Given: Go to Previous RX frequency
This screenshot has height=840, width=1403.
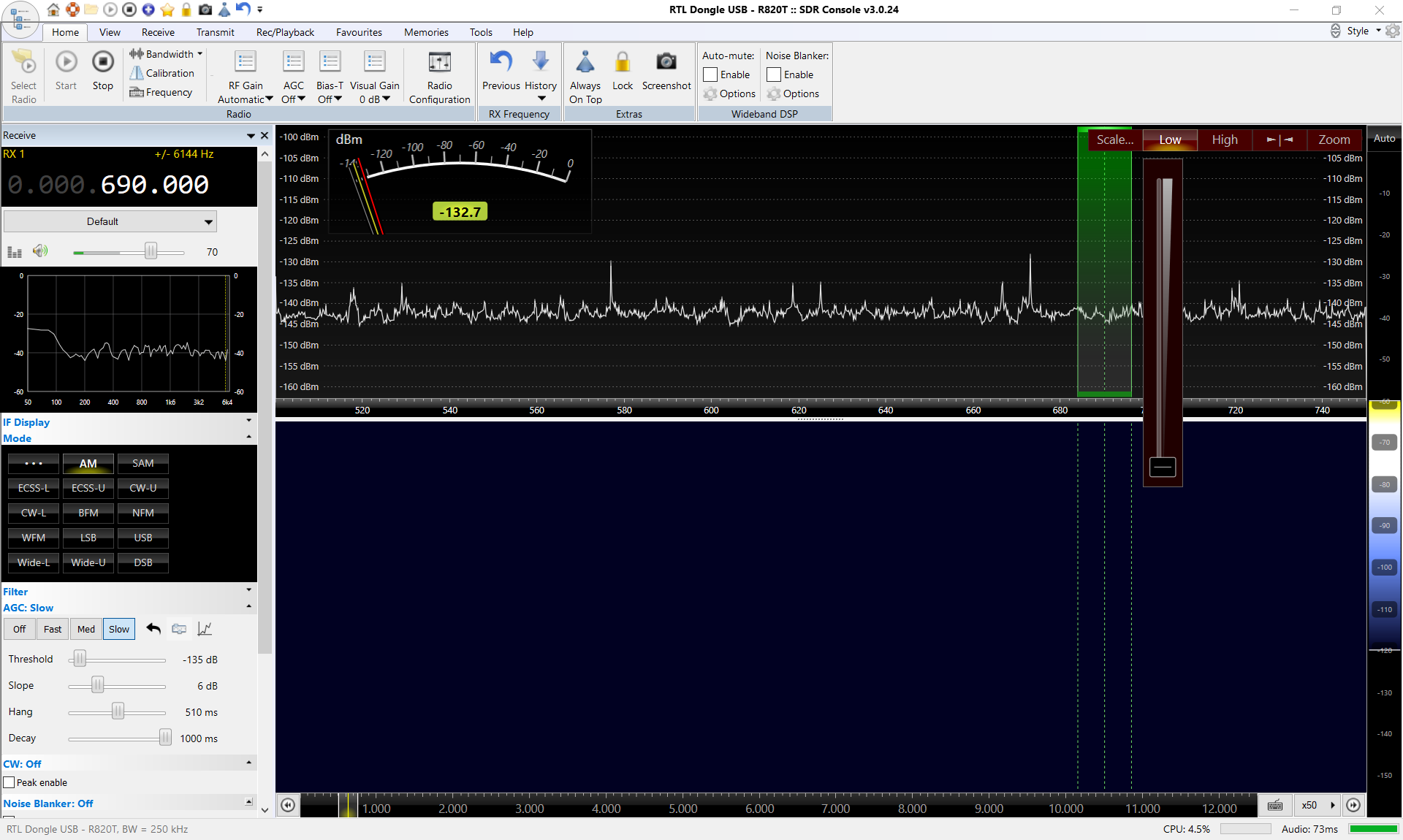Looking at the screenshot, I should point(501,63).
